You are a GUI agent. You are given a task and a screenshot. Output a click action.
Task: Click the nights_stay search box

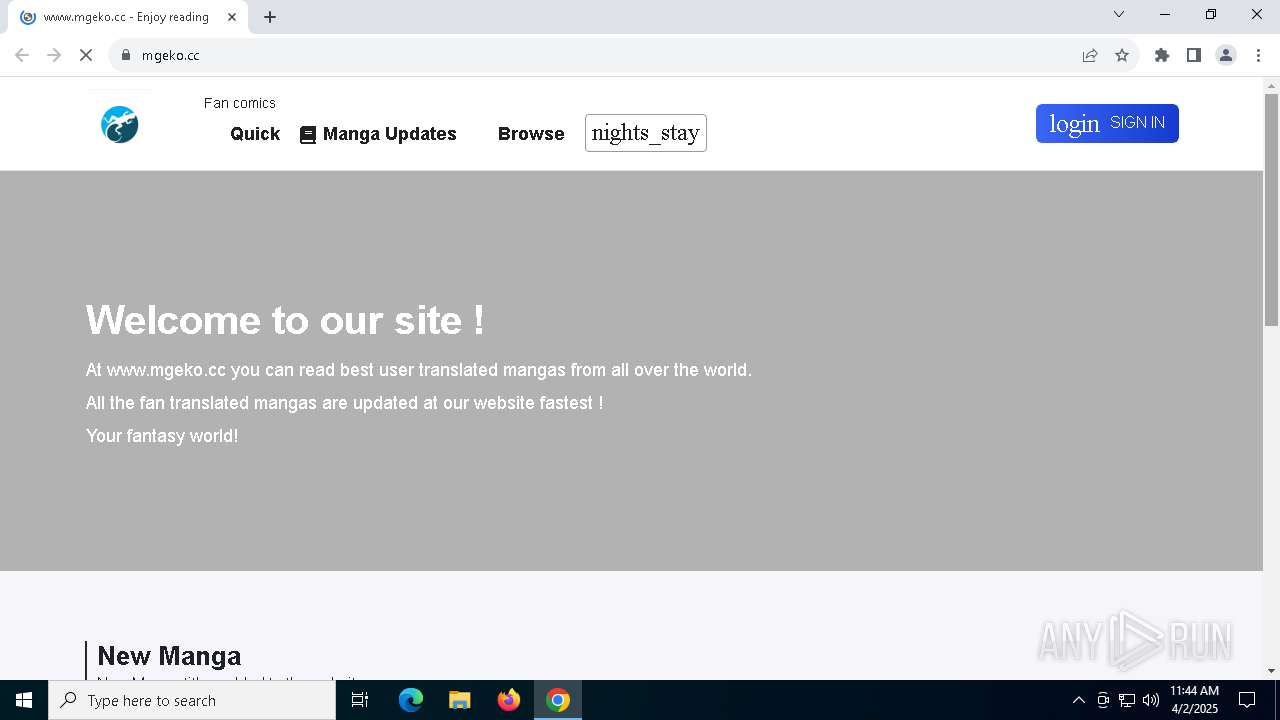tap(646, 133)
